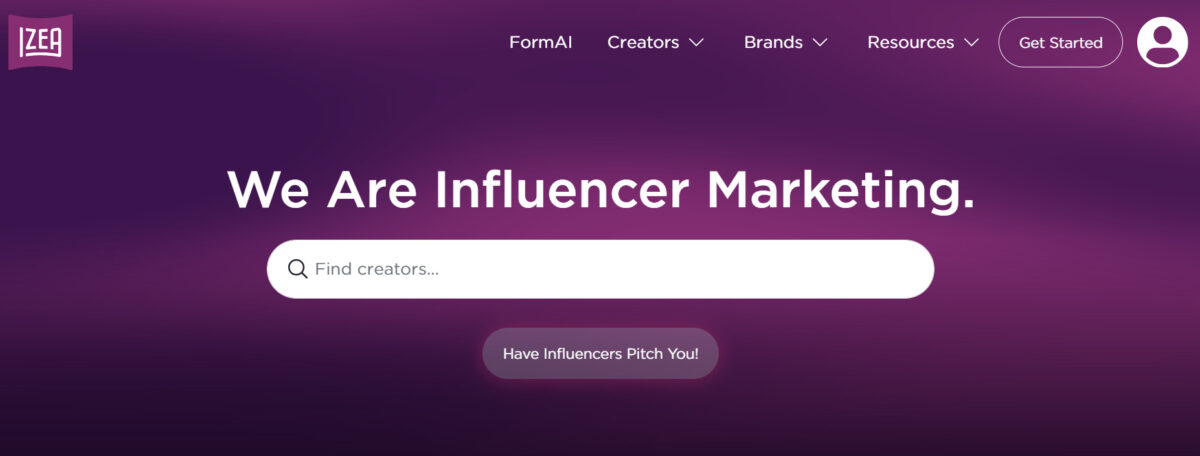Open the FormAI navigation link
This screenshot has height=456, width=1200.
(540, 43)
